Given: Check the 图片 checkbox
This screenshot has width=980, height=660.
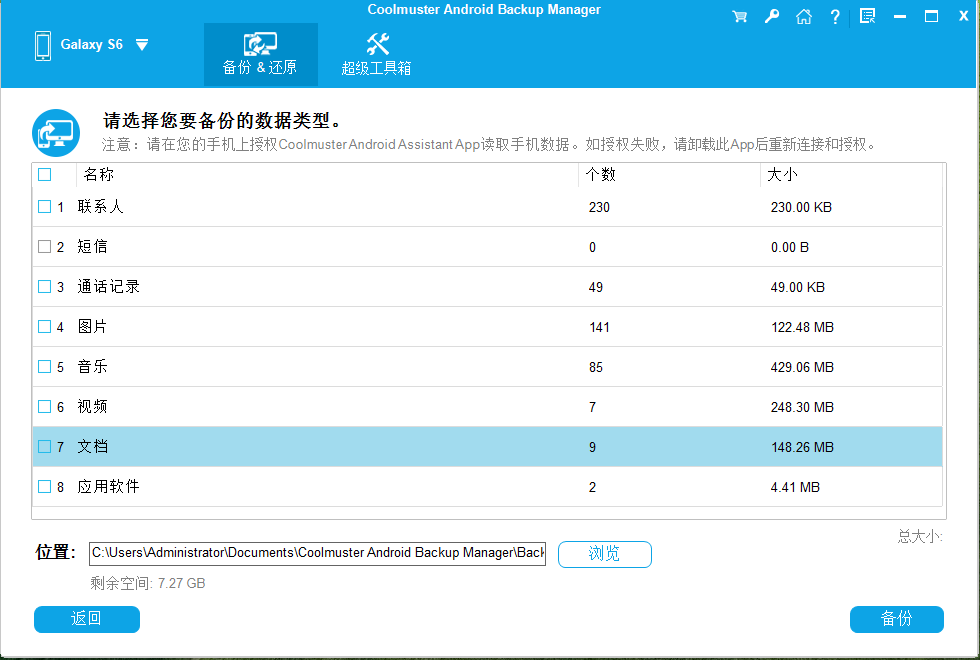Looking at the screenshot, I should [x=44, y=327].
